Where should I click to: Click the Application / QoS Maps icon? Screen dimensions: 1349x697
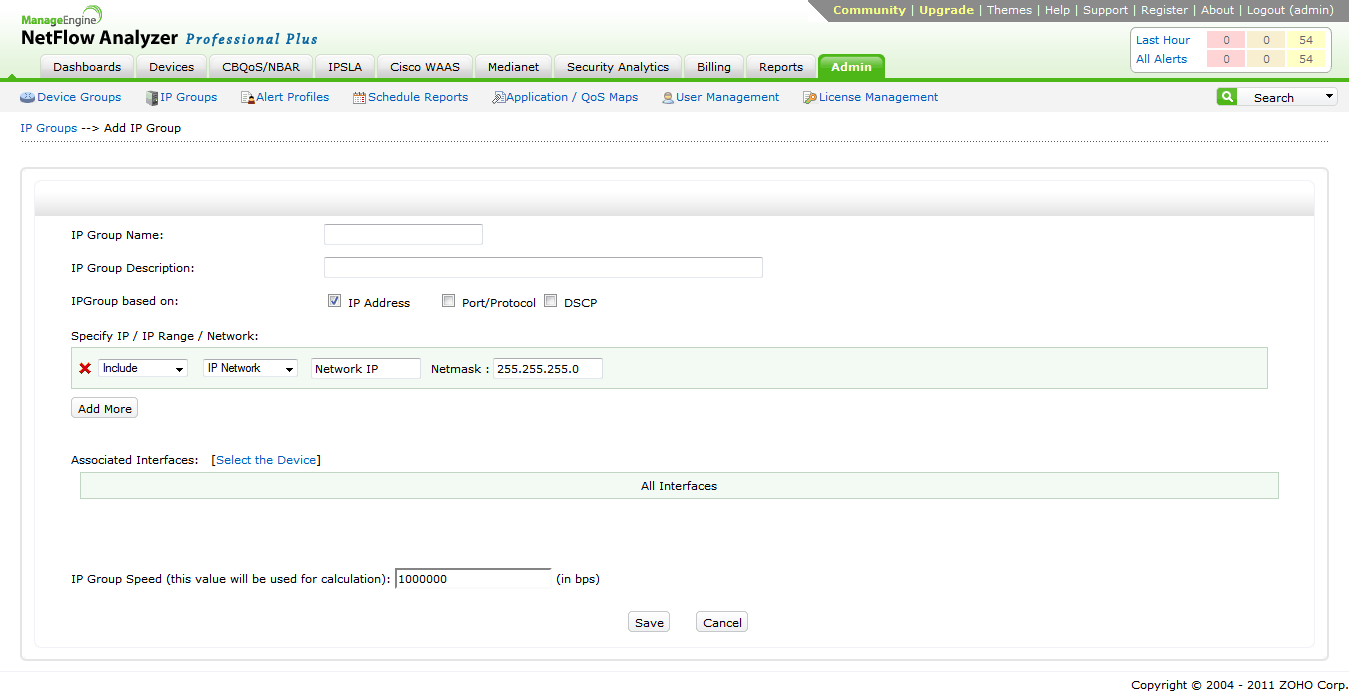(498, 97)
